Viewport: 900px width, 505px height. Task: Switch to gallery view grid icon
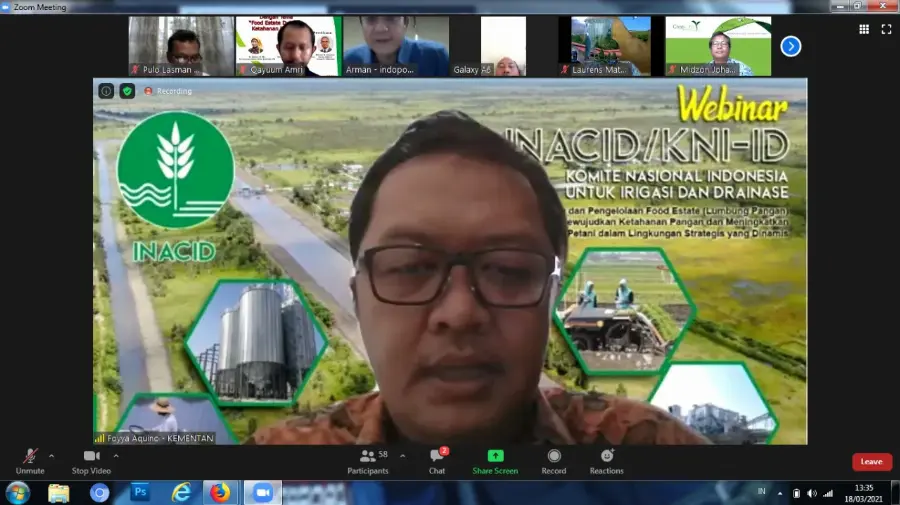(x=864, y=29)
